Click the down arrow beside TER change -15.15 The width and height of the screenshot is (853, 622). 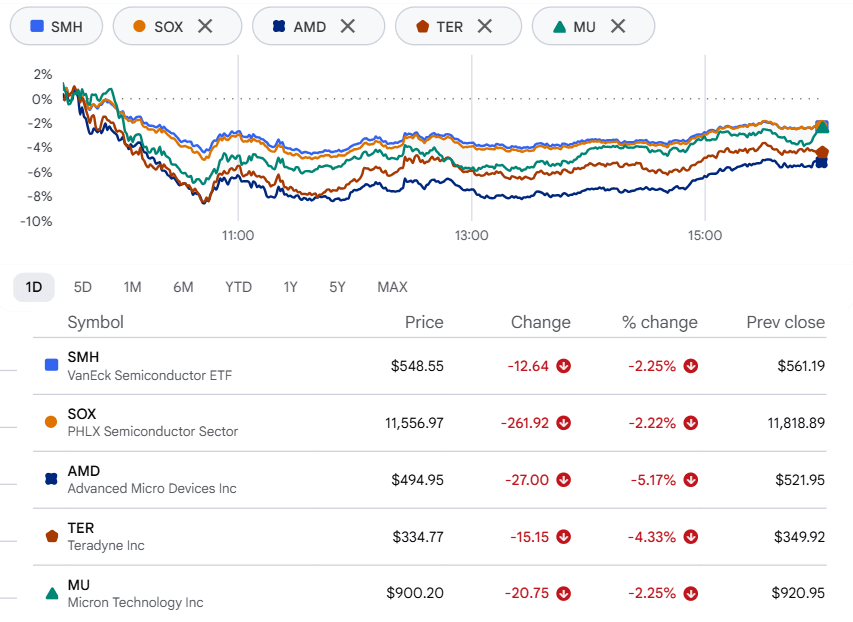[564, 537]
